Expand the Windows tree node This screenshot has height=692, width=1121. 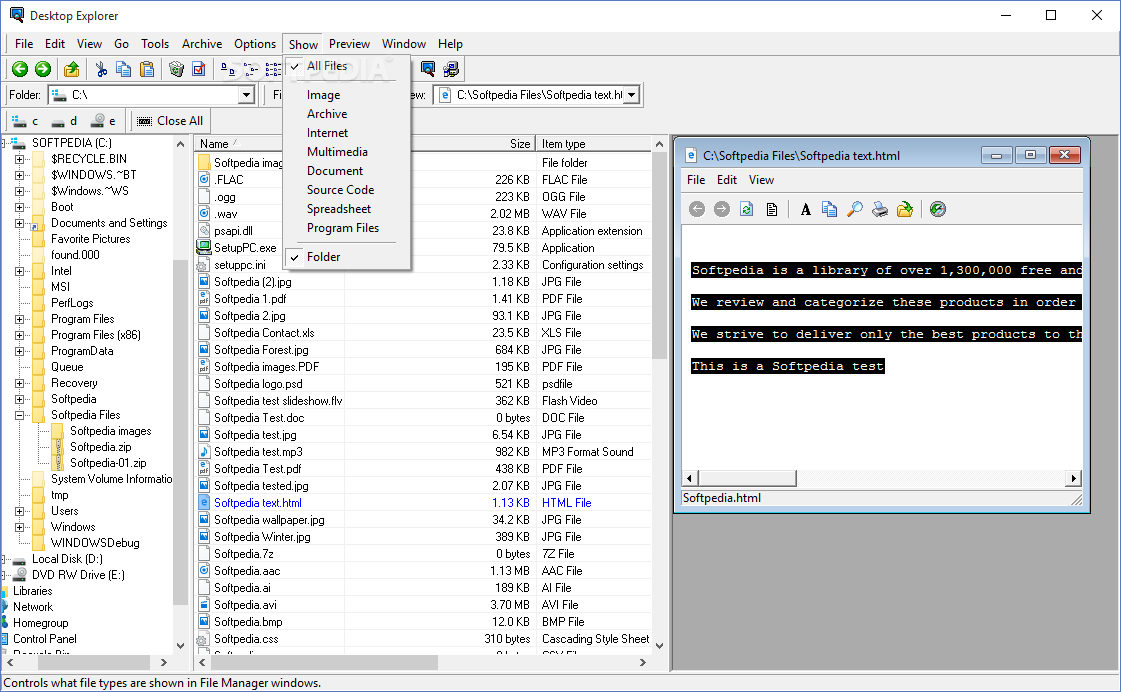19,527
